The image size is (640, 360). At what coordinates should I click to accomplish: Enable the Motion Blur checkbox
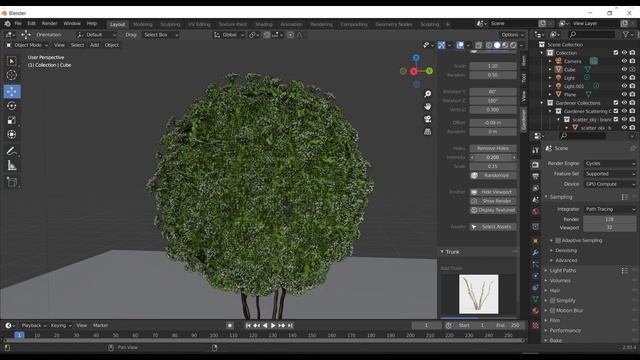pyautogui.click(x=552, y=311)
